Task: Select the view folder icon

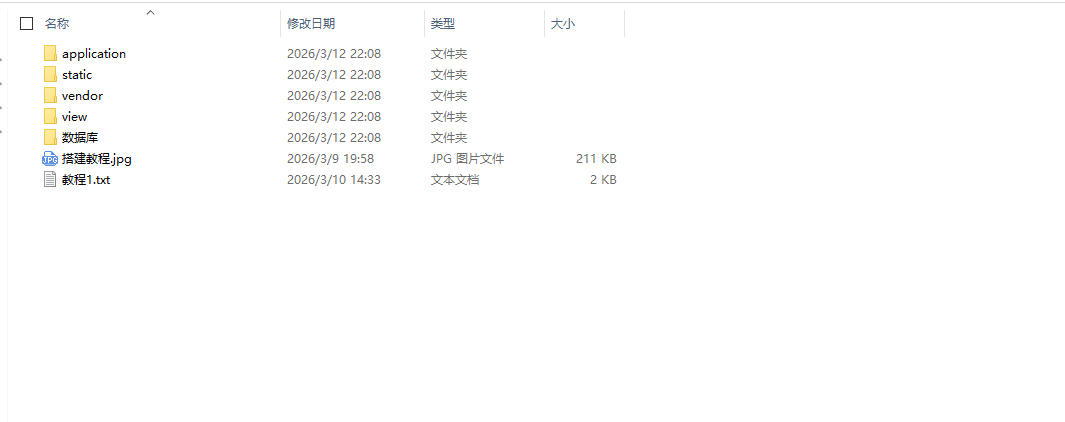Action: 50,117
